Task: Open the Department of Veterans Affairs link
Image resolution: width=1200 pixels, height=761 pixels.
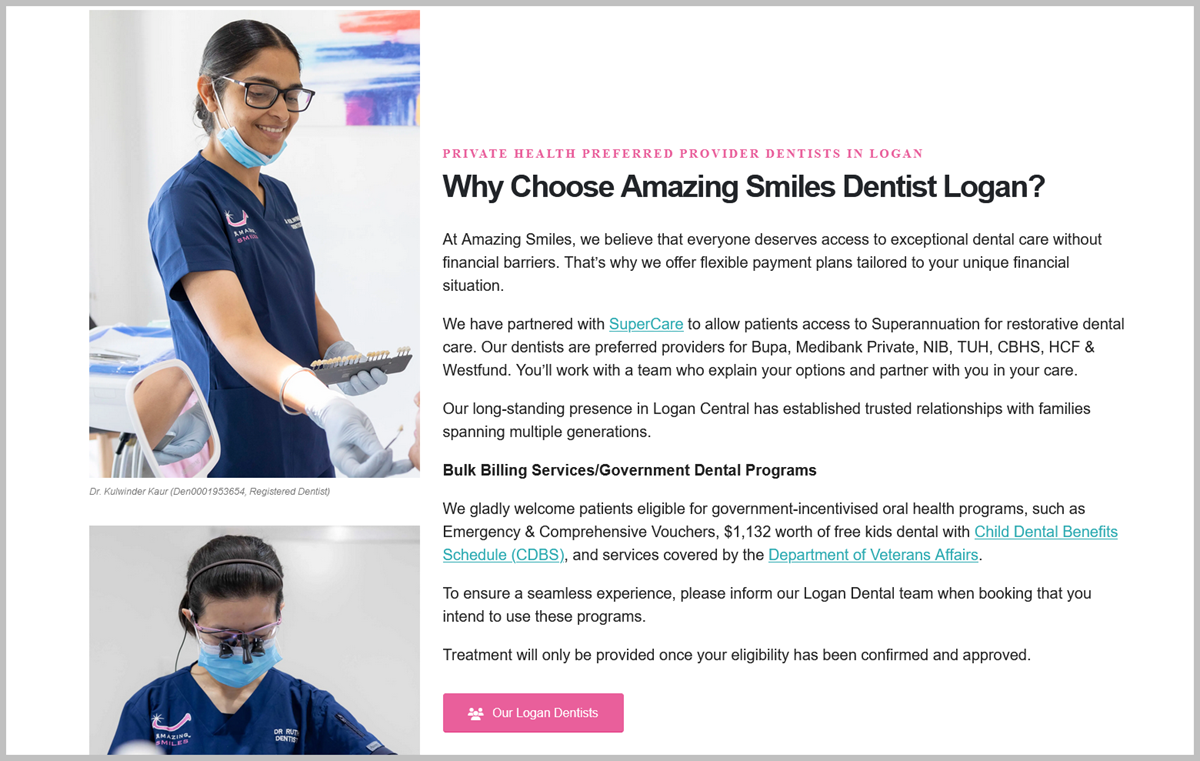Action: (x=873, y=554)
